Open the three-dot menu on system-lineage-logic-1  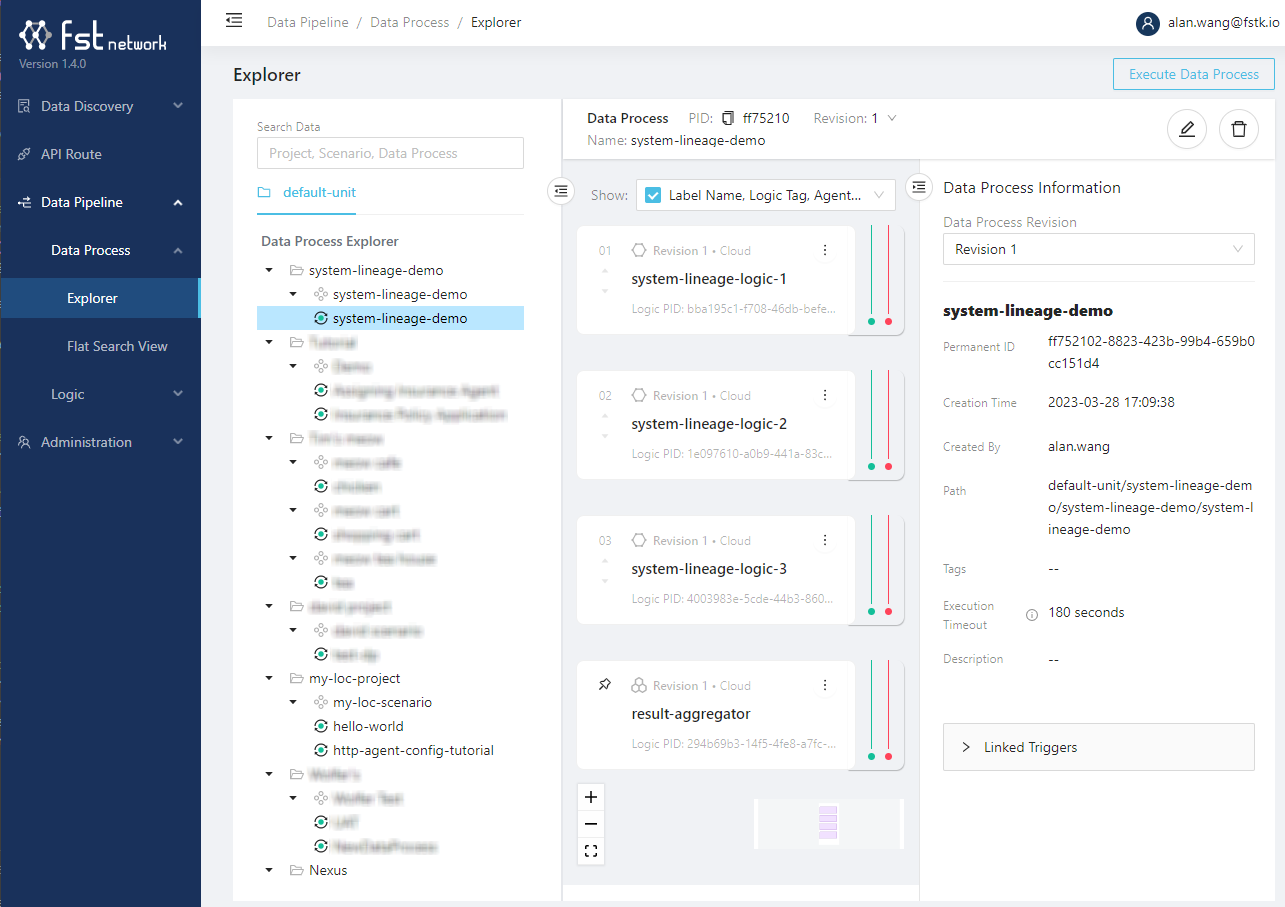pos(824,251)
